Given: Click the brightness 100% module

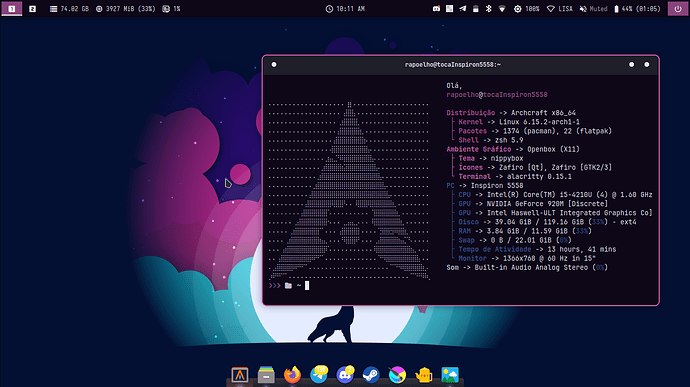Looking at the screenshot, I should (x=526, y=9).
